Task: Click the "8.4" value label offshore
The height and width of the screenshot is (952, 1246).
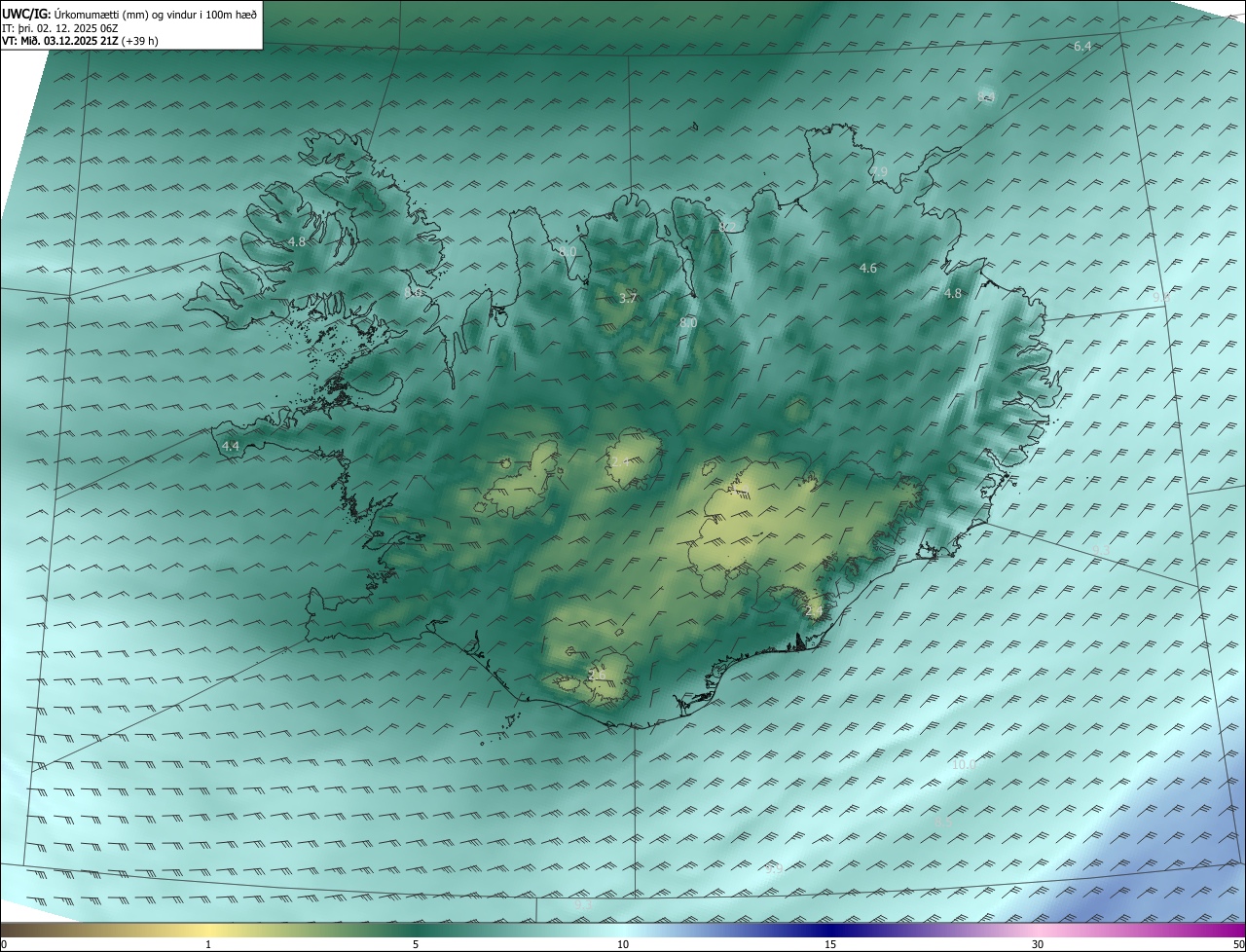Action: coord(986,95)
